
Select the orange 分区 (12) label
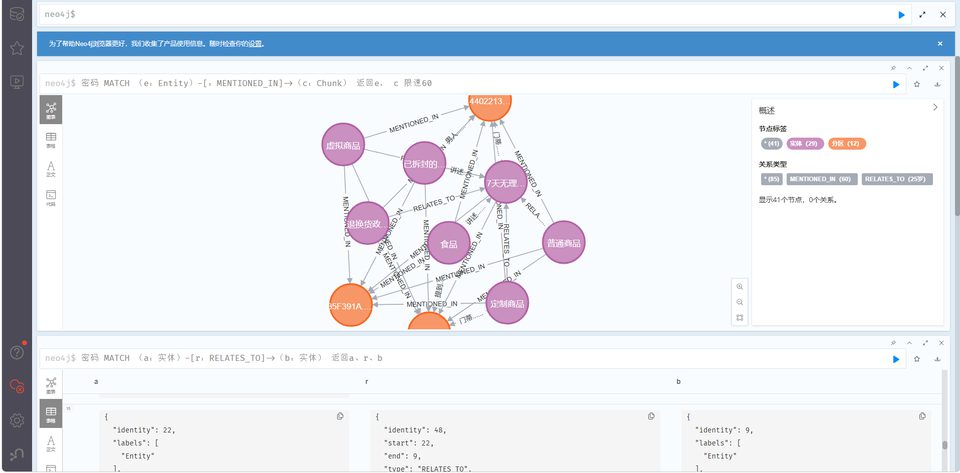[x=847, y=144]
